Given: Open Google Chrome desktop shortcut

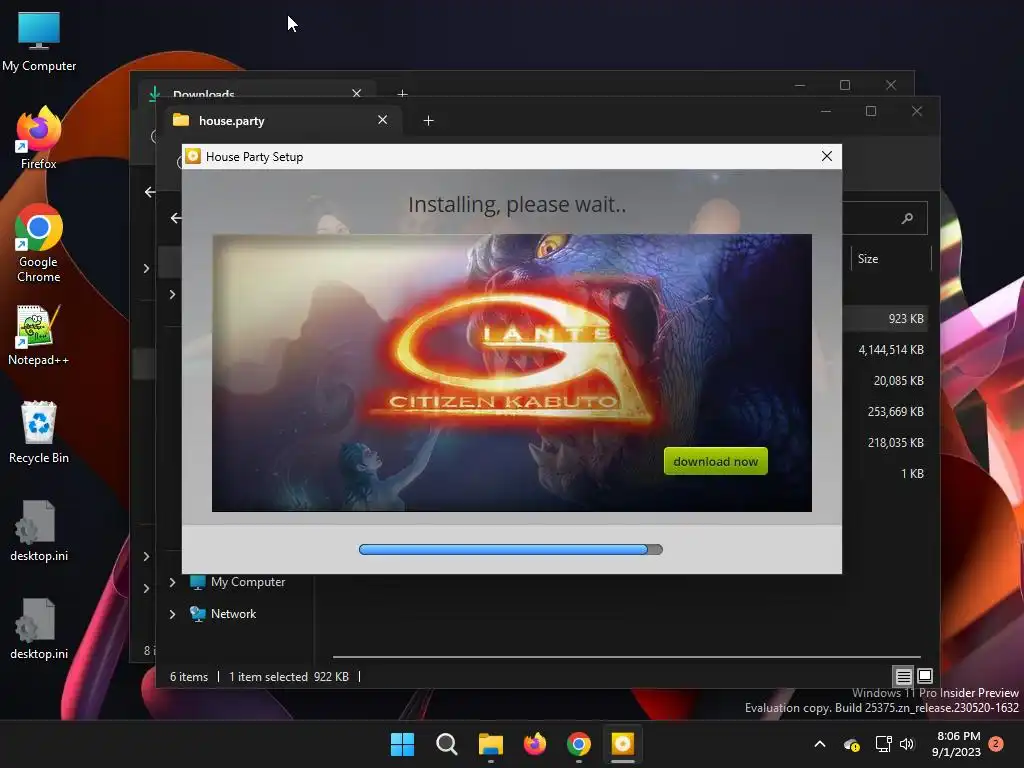Looking at the screenshot, I should 39,243.
